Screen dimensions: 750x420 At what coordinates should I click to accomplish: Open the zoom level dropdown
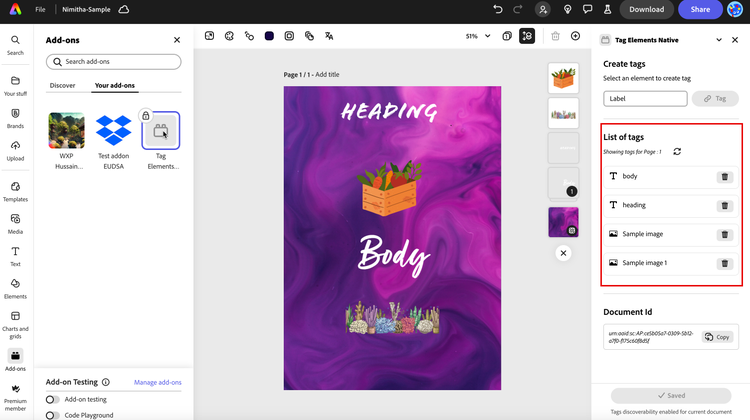(x=478, y=36)
